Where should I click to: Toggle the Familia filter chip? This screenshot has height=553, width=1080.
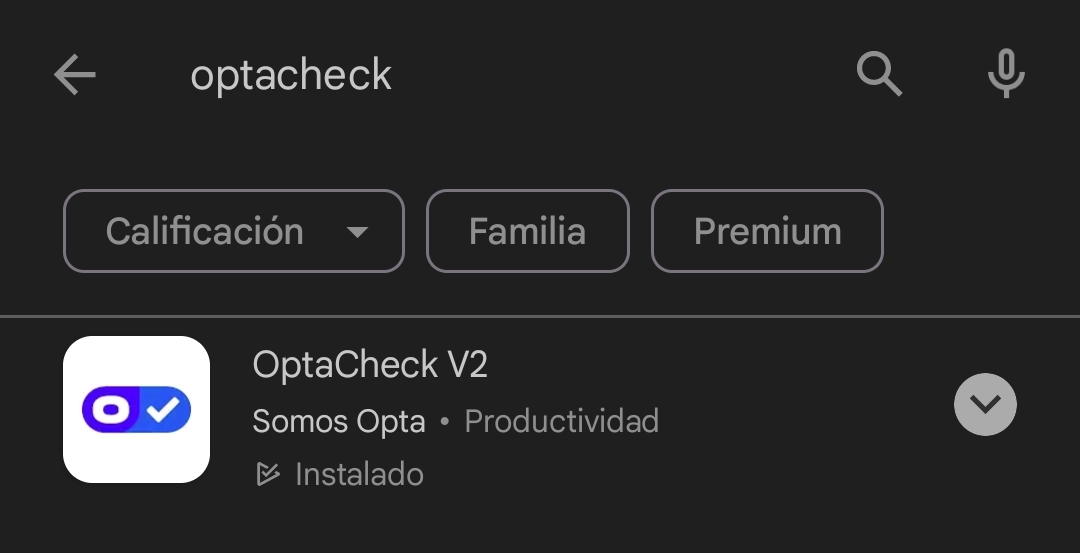click(527, 232)
